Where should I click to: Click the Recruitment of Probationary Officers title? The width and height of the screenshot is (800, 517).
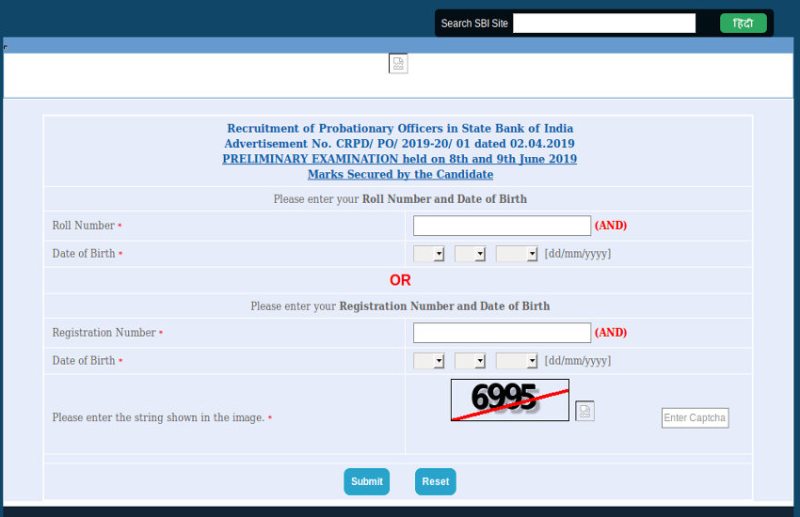(400, 128)
